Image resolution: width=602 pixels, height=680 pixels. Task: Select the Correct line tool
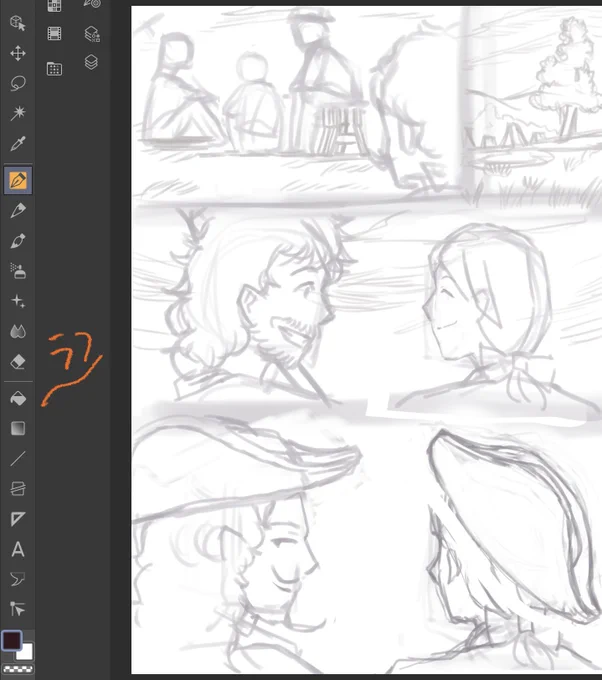18,609
